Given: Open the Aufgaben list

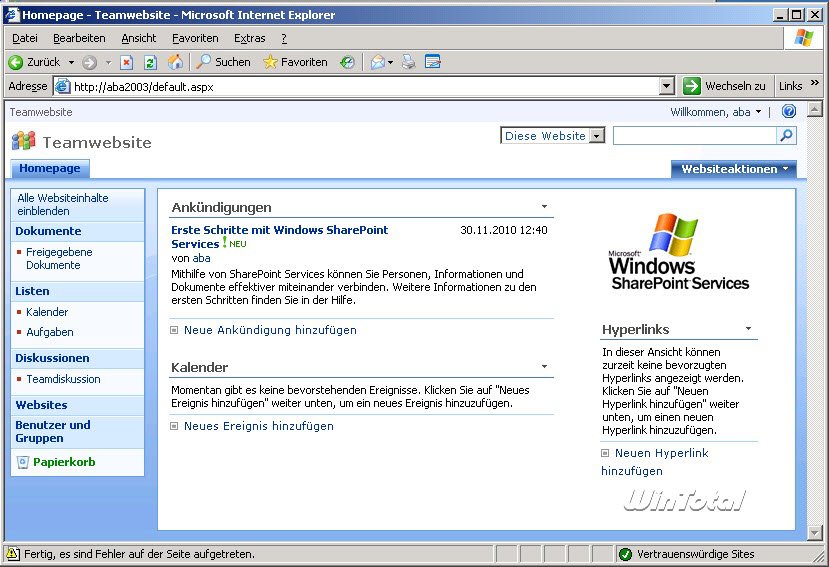Looking at the screenshot, I should pyautogui.click(x=50, y=332).
